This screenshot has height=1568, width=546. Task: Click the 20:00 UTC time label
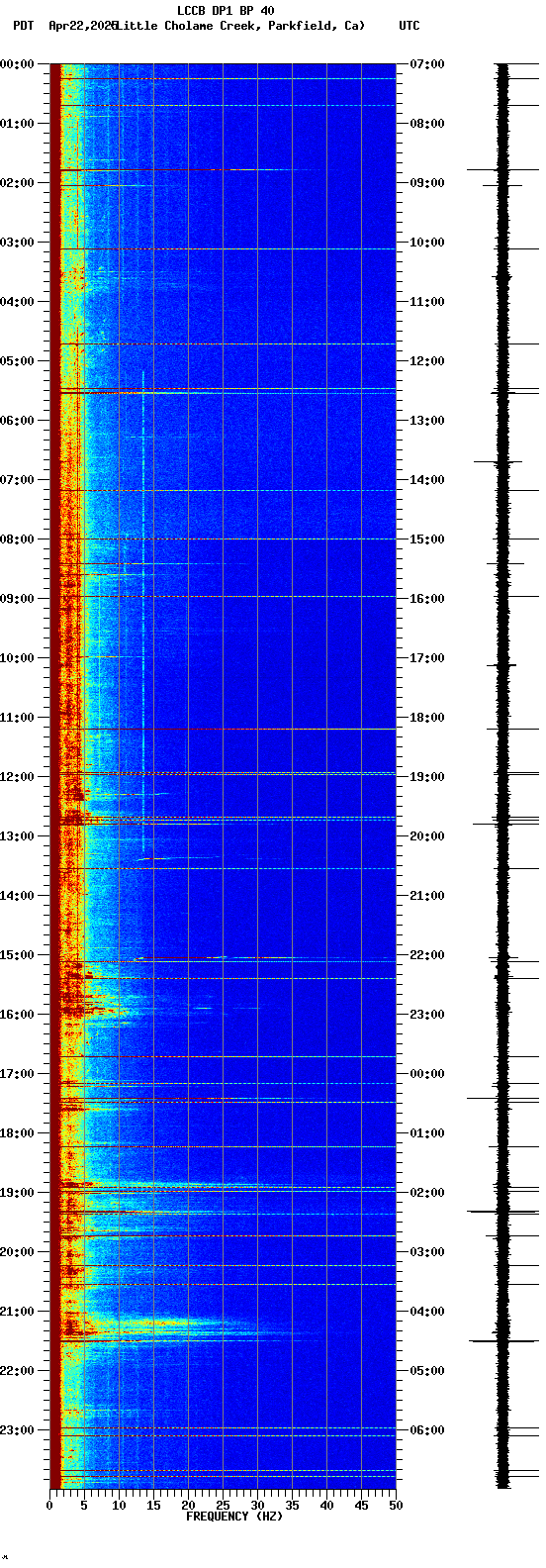[x=427, y=836]
